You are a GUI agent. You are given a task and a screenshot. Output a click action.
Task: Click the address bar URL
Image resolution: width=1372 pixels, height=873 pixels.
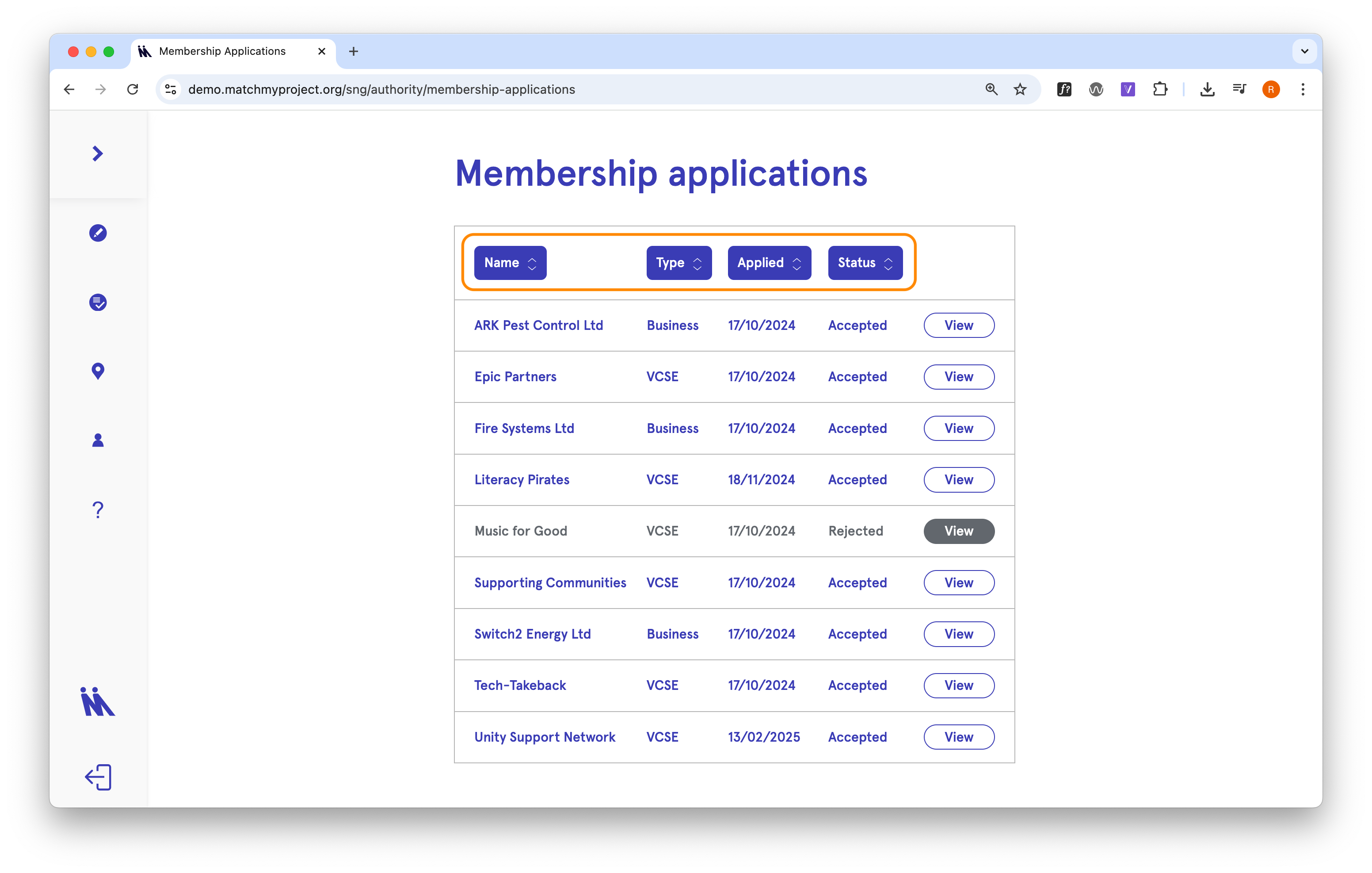pyautogui.click(x=381, y=89)
